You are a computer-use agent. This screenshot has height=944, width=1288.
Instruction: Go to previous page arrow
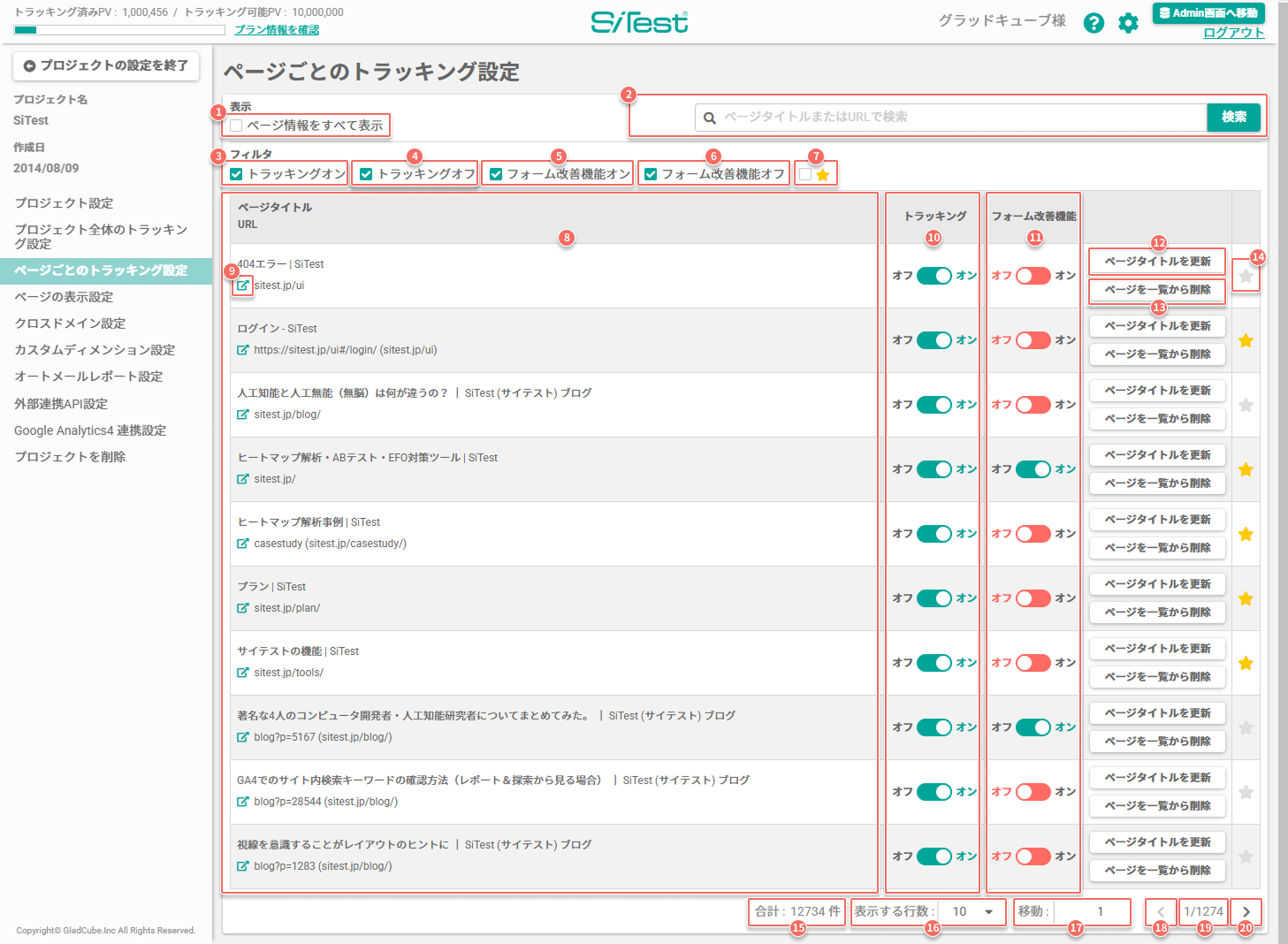tap(1161, 911)
